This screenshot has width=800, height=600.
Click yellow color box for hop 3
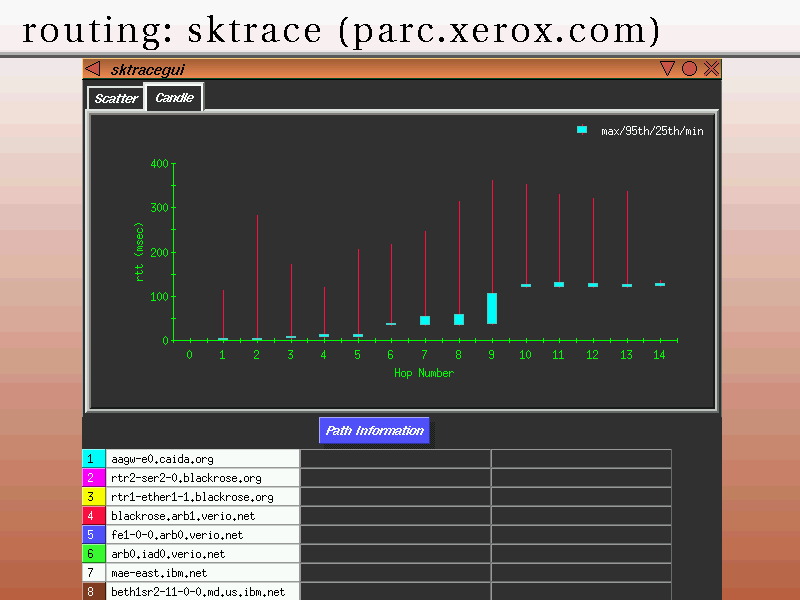[93, 496]
